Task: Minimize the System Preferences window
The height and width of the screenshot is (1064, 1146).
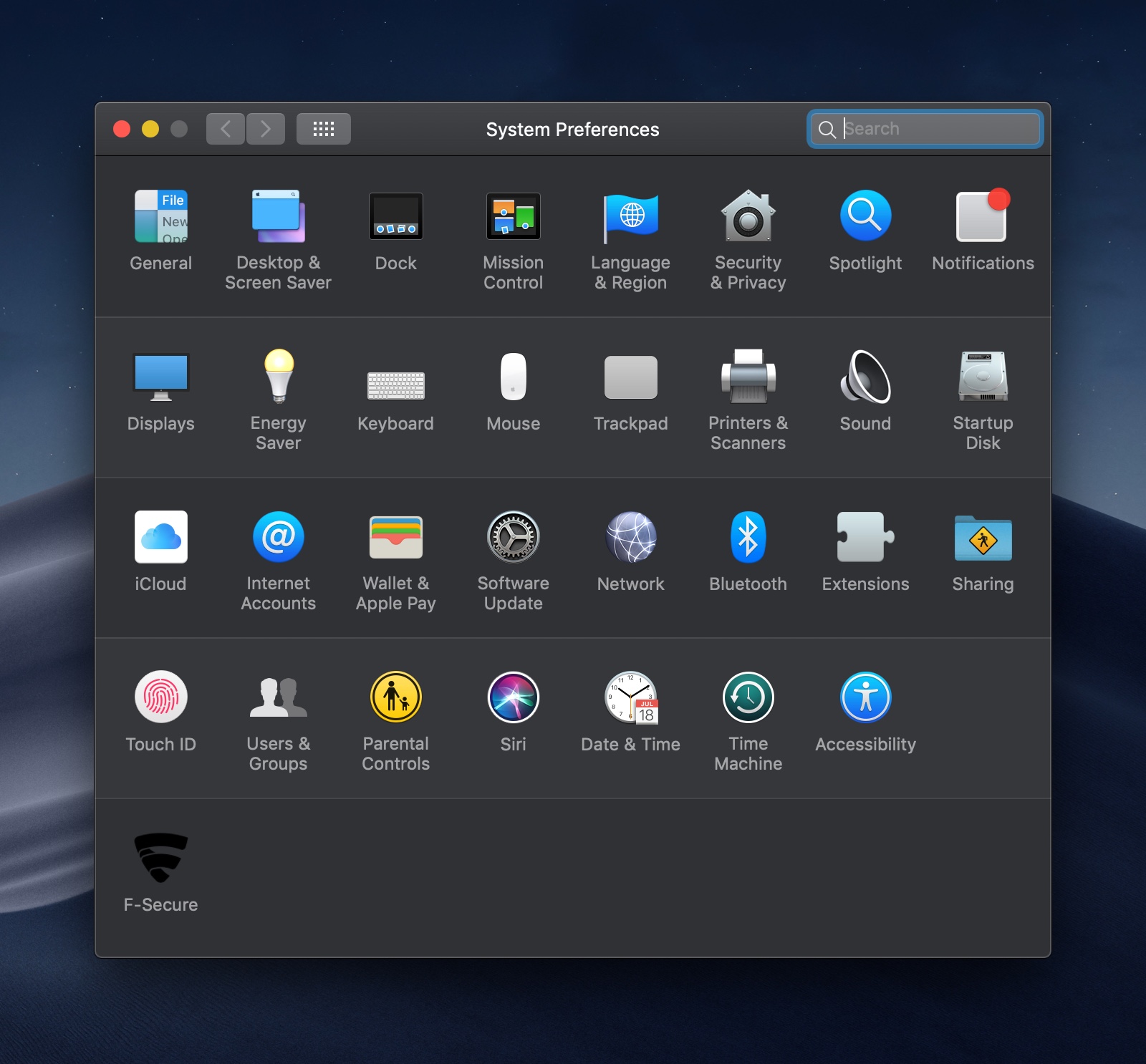Action: point(150,129)
